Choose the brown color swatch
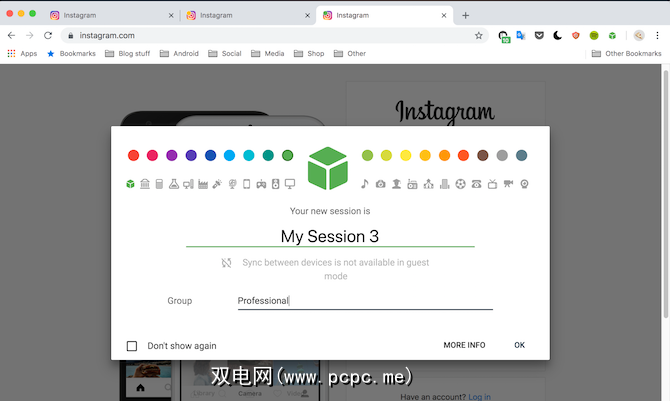Image resolution: width=670 pixels, height=401 pixels. (483, 155)
